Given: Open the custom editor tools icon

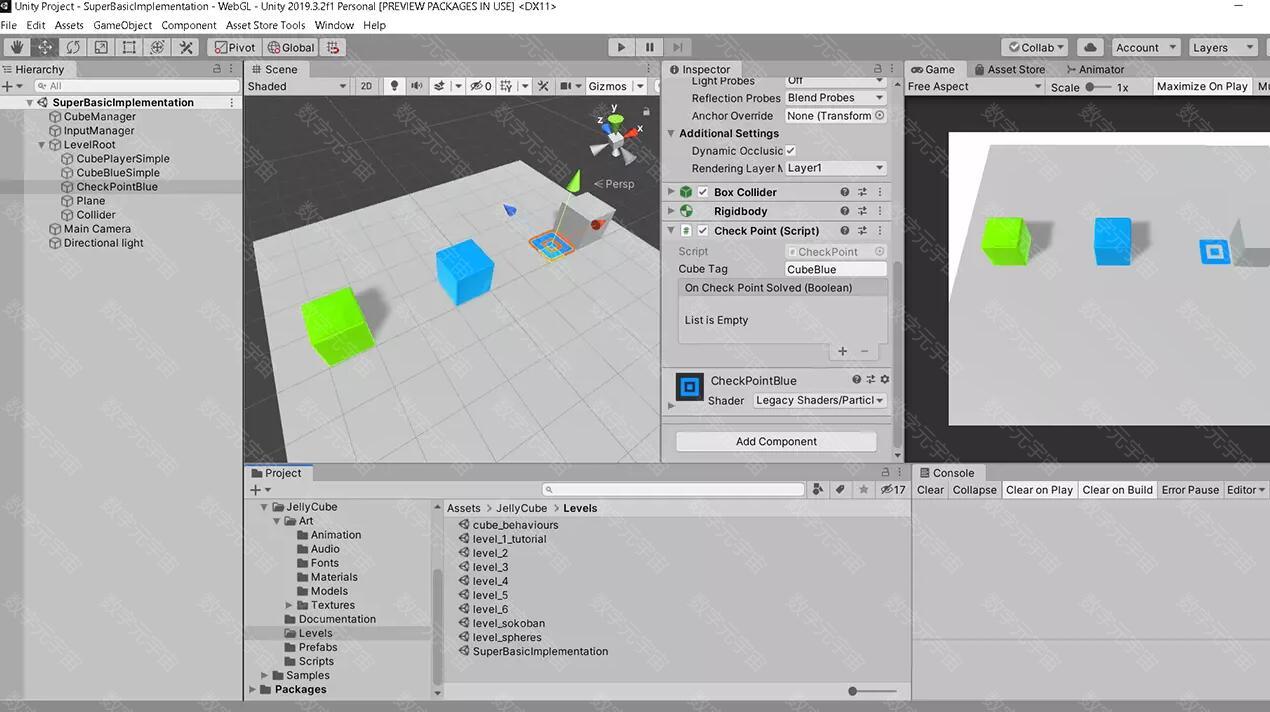Looking at the screenshot, I should (x=185, y=47).
